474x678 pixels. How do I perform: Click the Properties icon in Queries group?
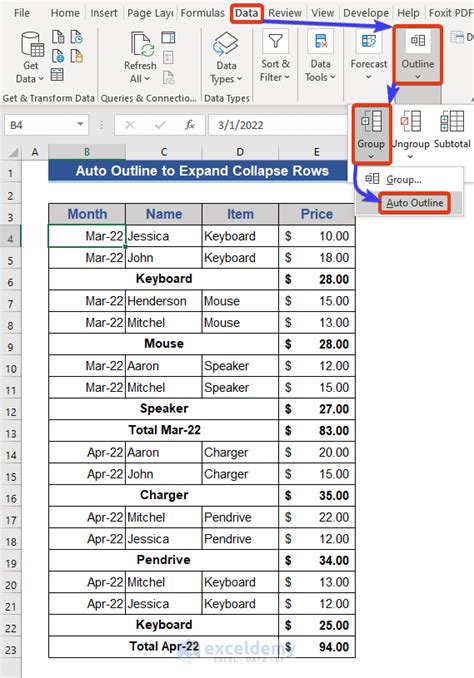pyautogui.click(x=168, y=57)
